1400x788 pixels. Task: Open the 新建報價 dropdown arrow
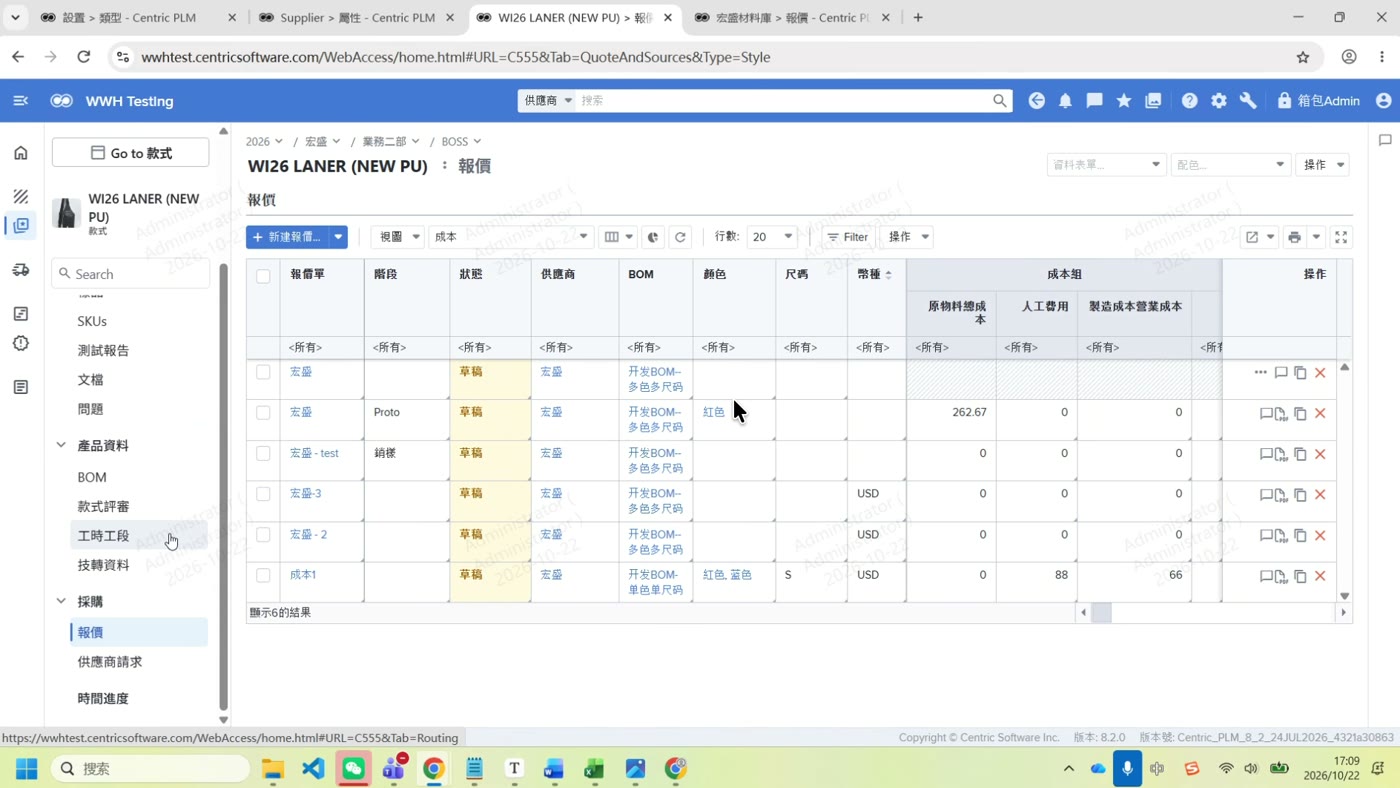point(338,237)
